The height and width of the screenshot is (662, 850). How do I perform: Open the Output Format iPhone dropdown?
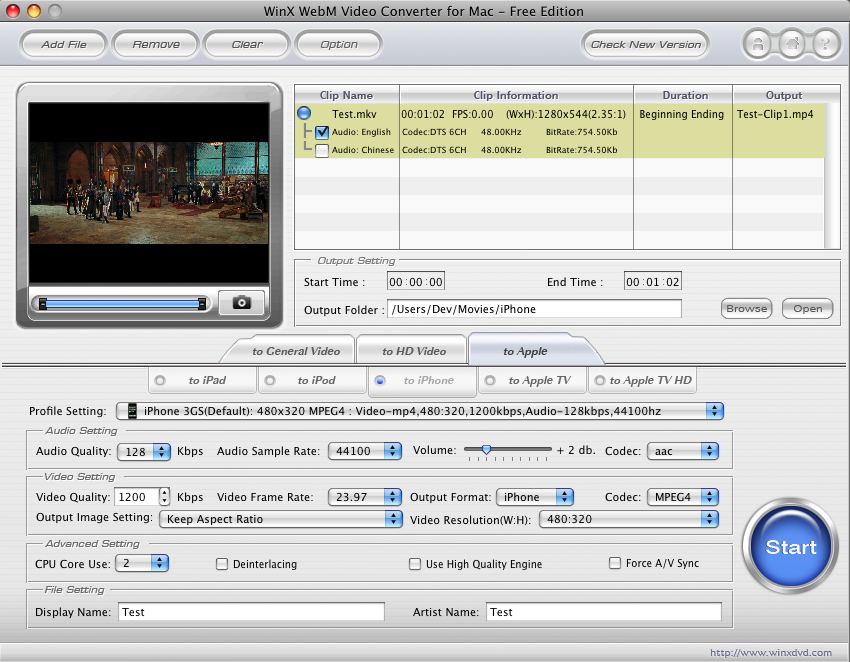tap(535, 497)
